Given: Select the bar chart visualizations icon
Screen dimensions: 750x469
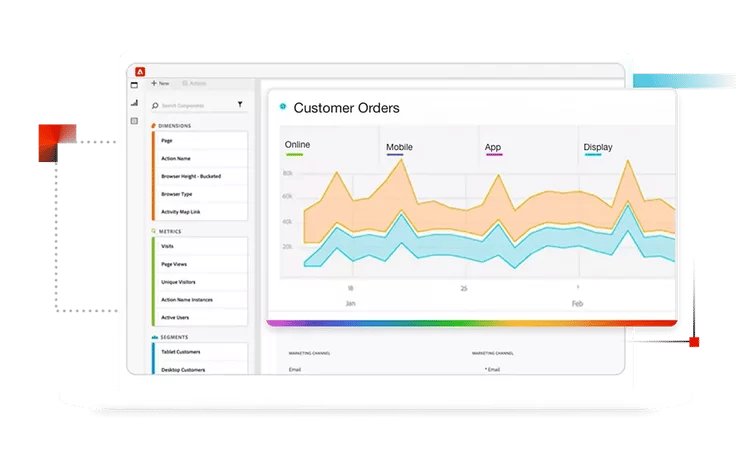Looking at the screenshot, I should (134, 103).
